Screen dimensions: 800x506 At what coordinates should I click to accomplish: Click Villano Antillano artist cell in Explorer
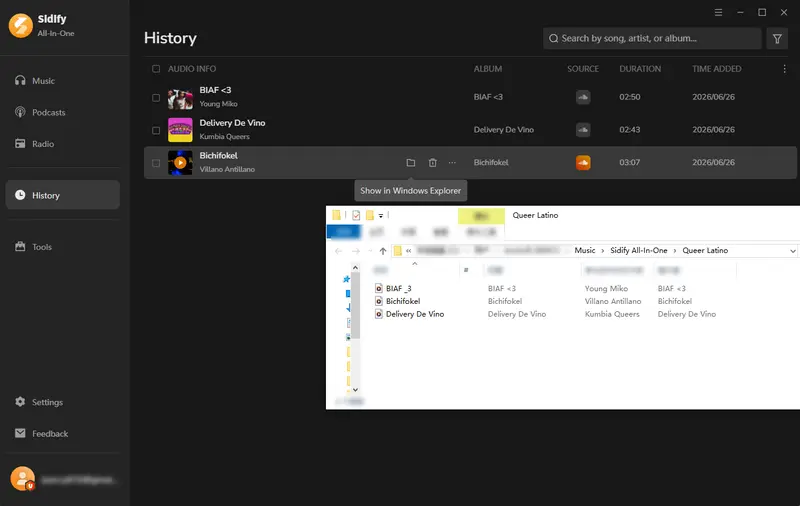click(x=613, y=301)
